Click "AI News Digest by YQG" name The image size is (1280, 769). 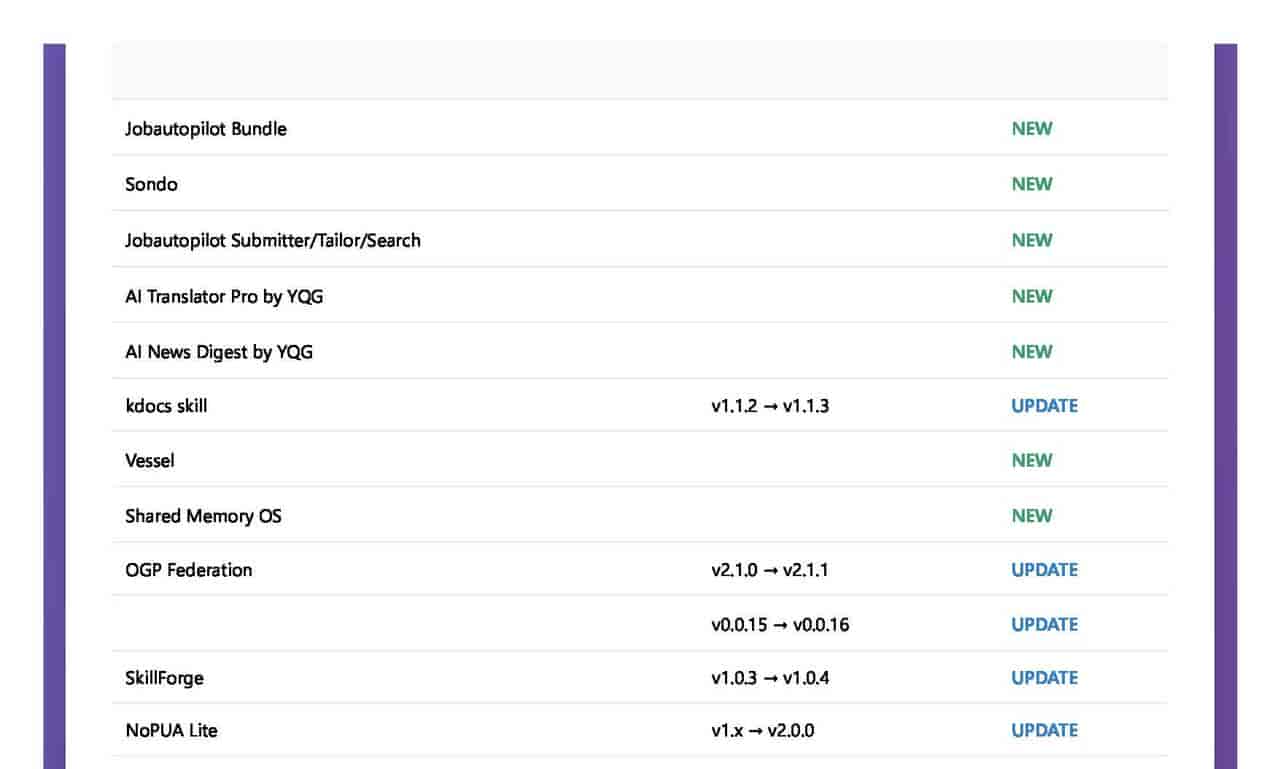pyautogui.click(x=219, y=352)
